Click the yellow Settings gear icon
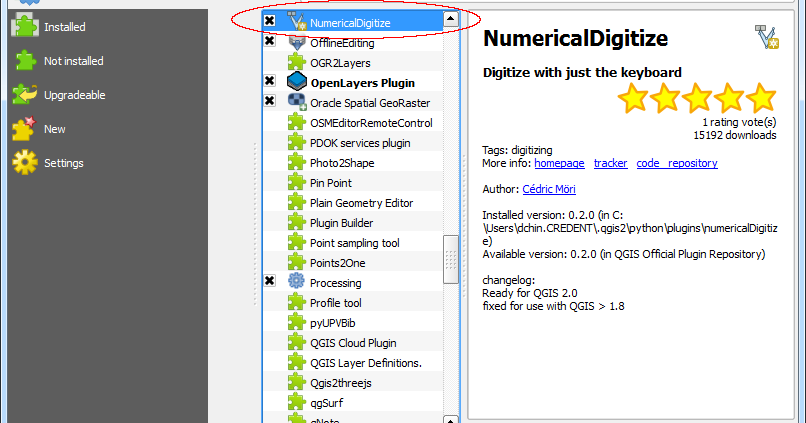The width and height of the screenshot is (806, 423). click(25, 162)
